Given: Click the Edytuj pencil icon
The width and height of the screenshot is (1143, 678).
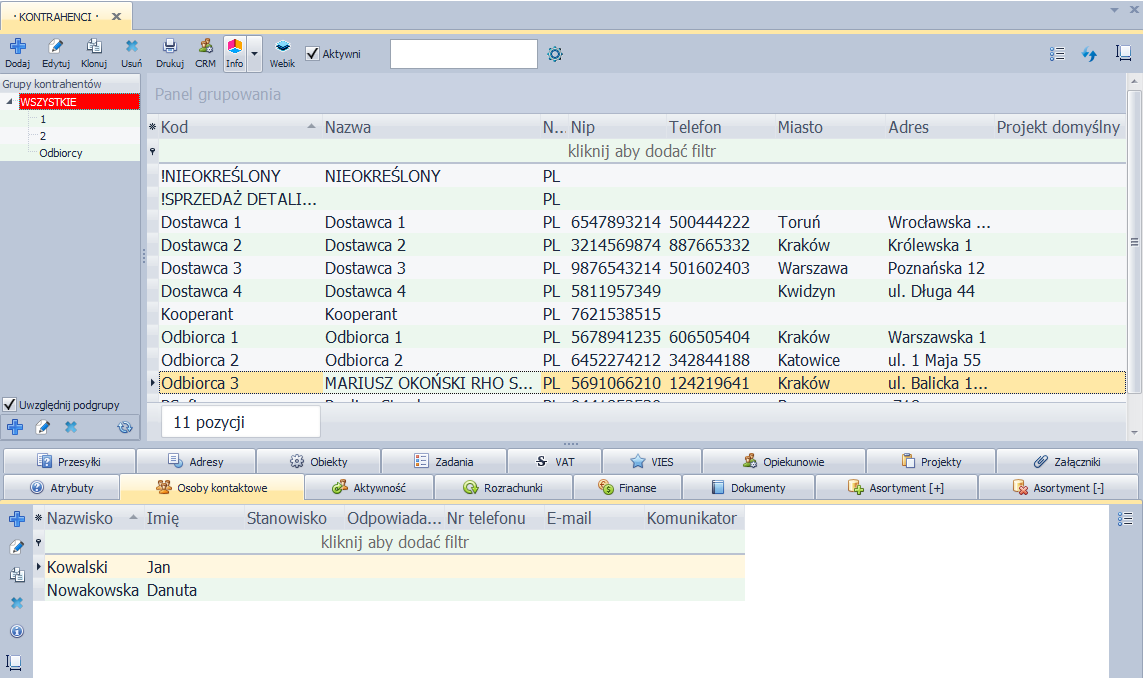Looking at the screenshot, I should pos(56,51).
